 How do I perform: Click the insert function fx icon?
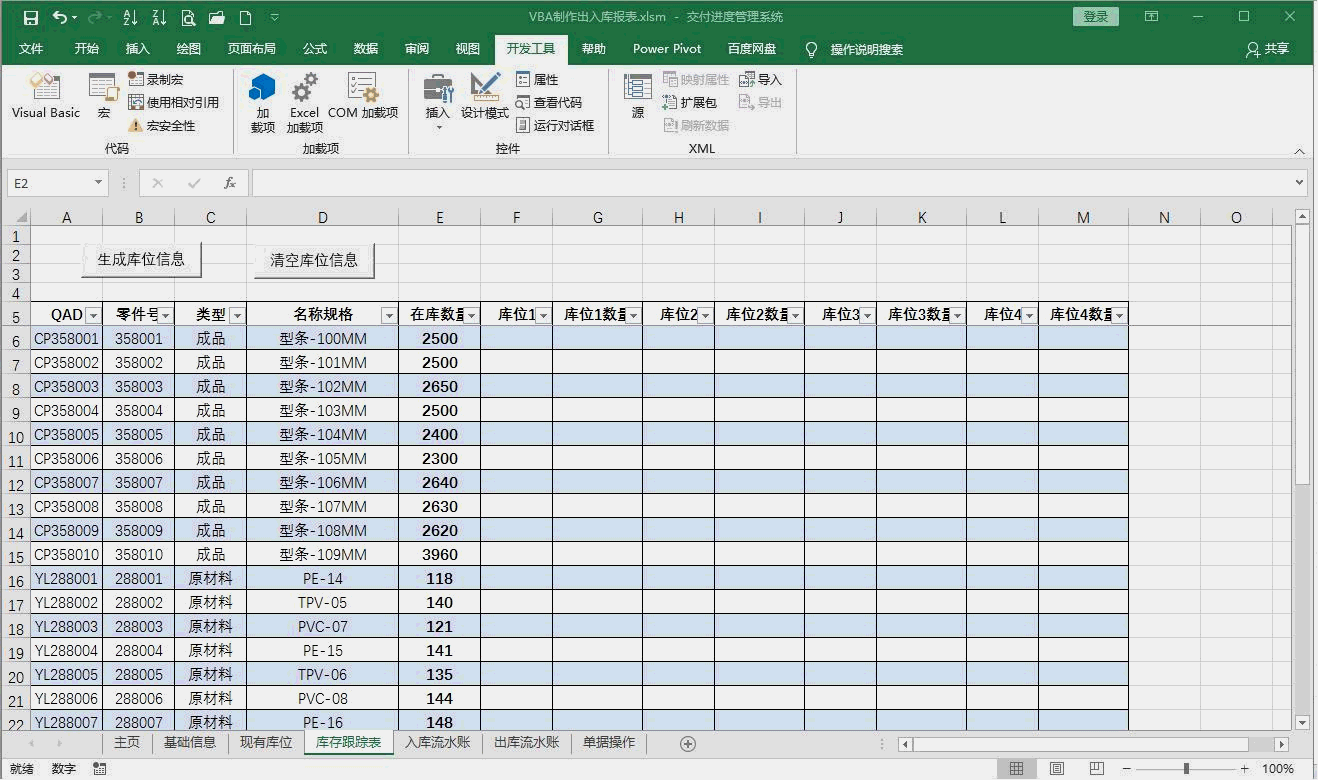coord(230,183)
